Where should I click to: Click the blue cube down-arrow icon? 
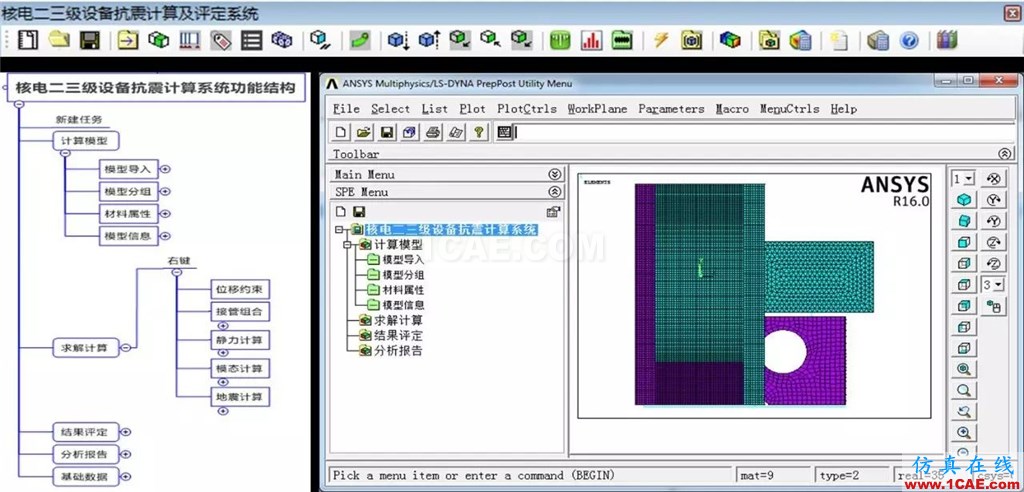[398, 41]
